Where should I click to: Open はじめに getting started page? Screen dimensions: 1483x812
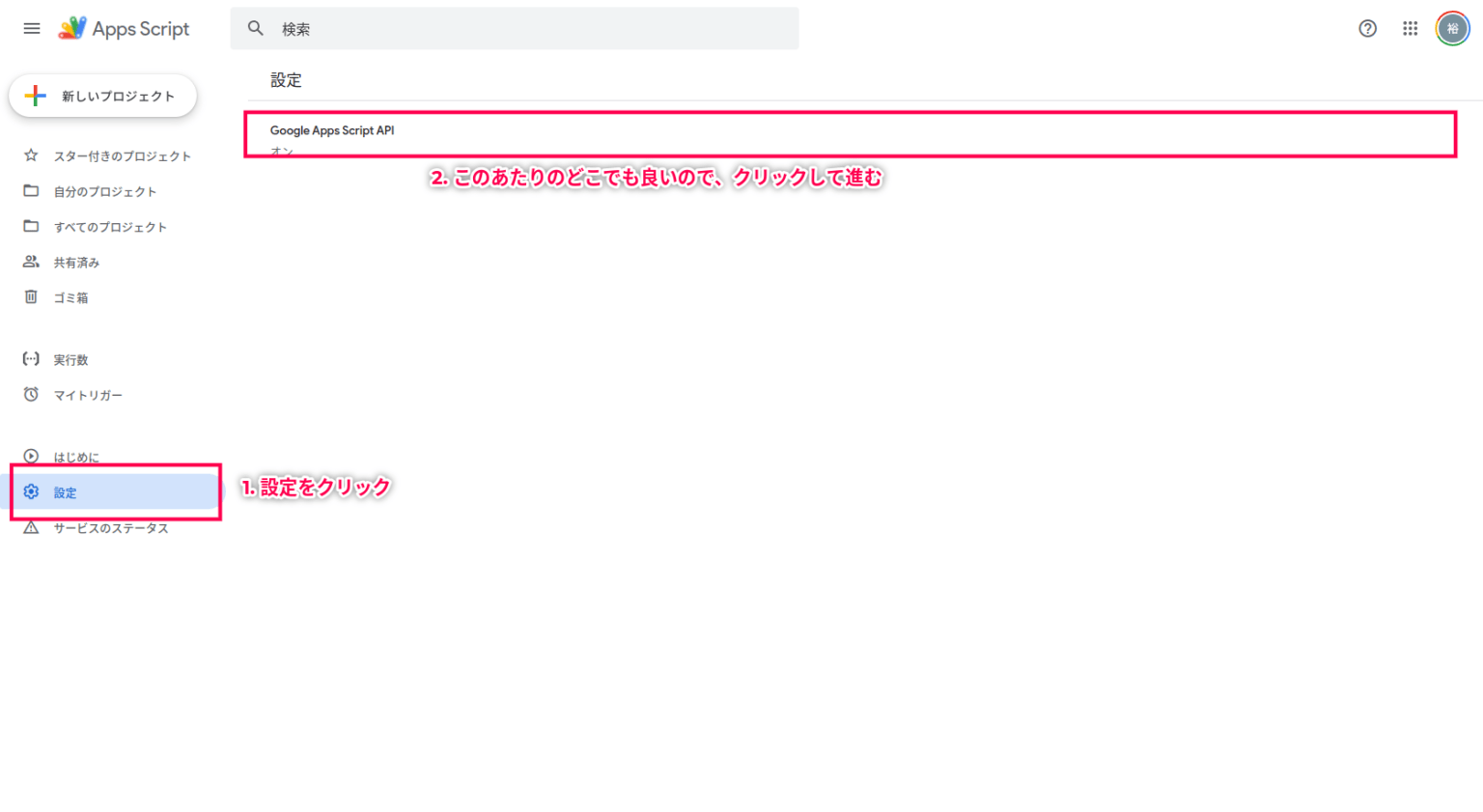click(79, 456)
